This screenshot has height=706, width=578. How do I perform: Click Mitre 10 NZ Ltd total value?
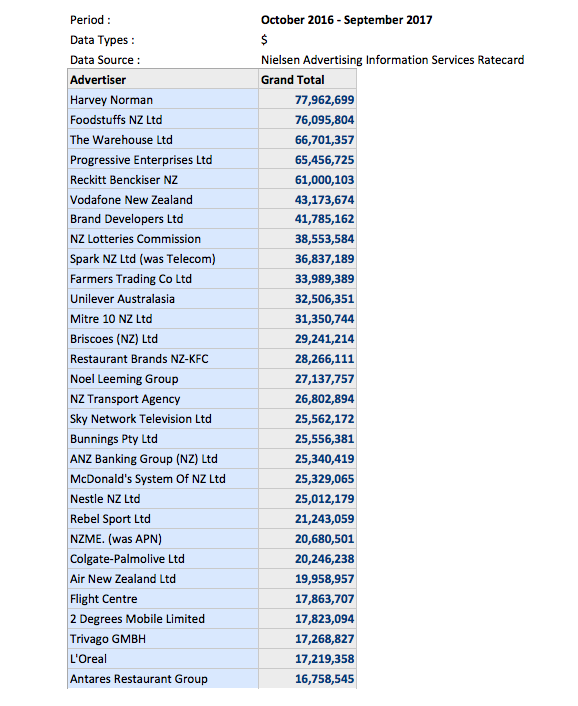(307, 319)
